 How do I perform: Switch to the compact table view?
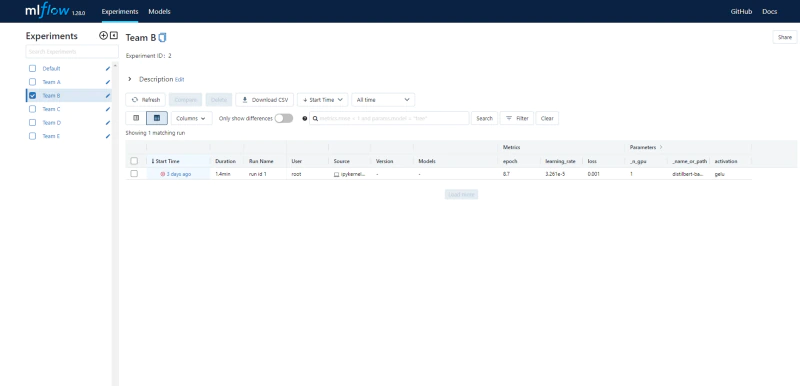[136, 118]
